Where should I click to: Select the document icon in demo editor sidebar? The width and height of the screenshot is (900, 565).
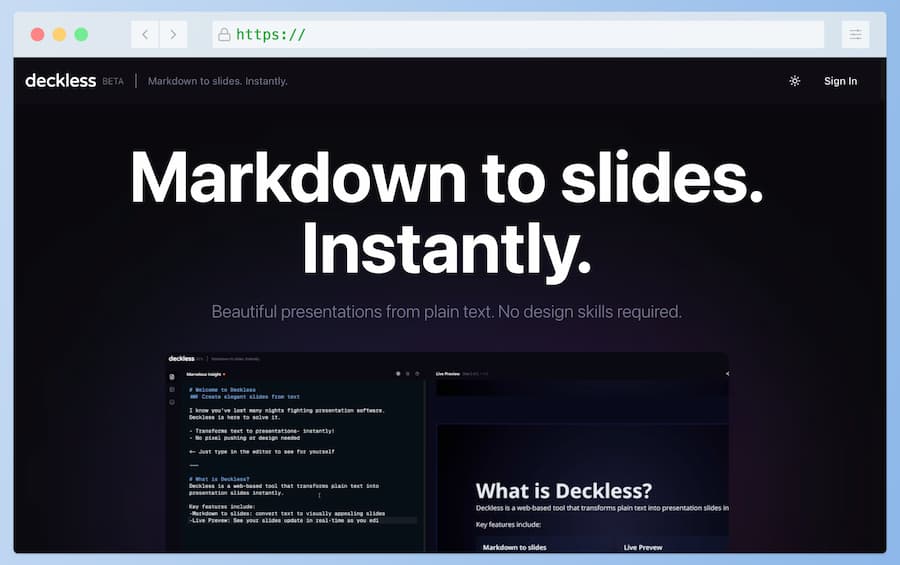172,377
